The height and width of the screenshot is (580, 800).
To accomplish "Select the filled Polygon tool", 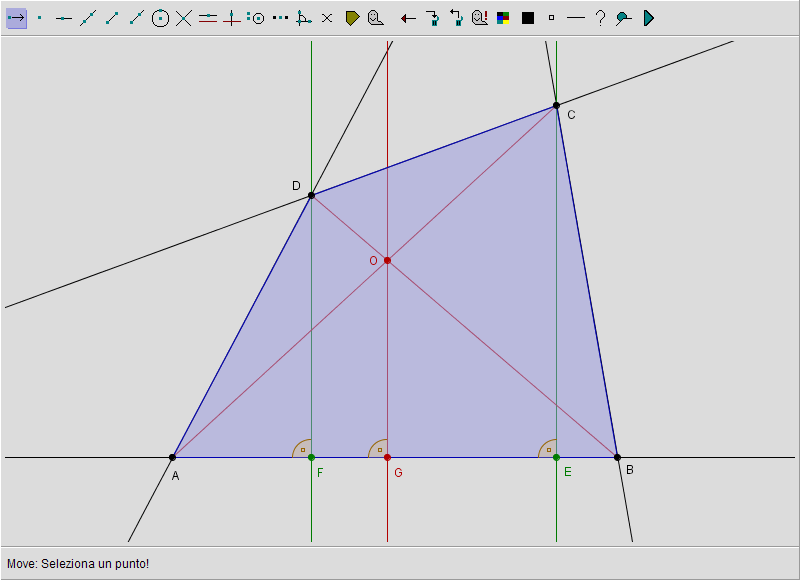I will [352, 18].
